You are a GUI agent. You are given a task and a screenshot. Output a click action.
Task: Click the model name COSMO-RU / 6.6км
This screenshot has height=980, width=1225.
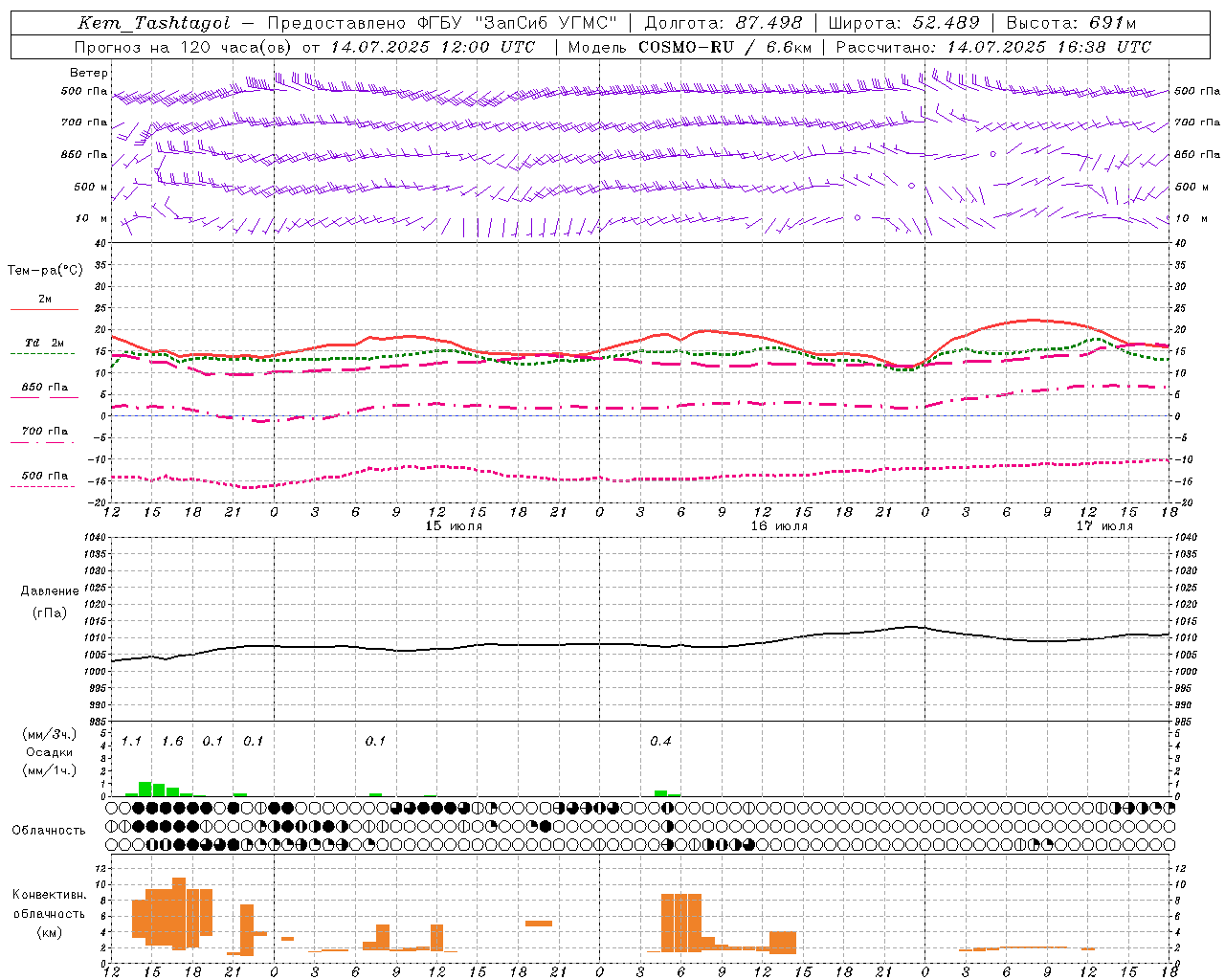[x=725, y=47]
